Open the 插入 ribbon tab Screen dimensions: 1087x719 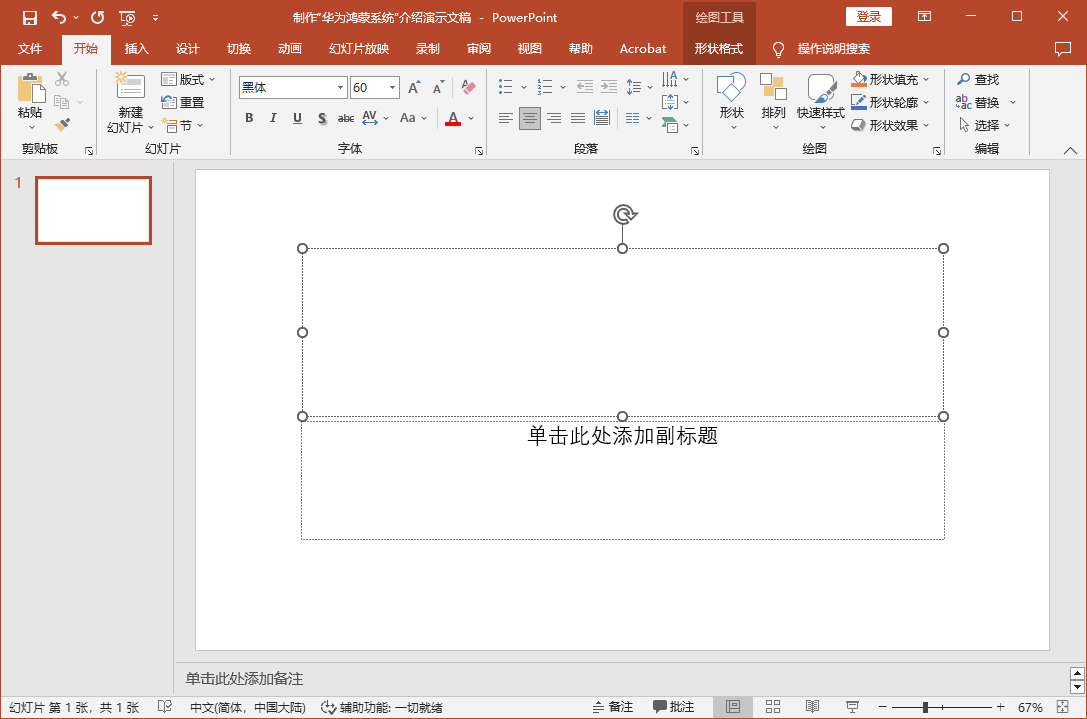click(x=136, y=49)
